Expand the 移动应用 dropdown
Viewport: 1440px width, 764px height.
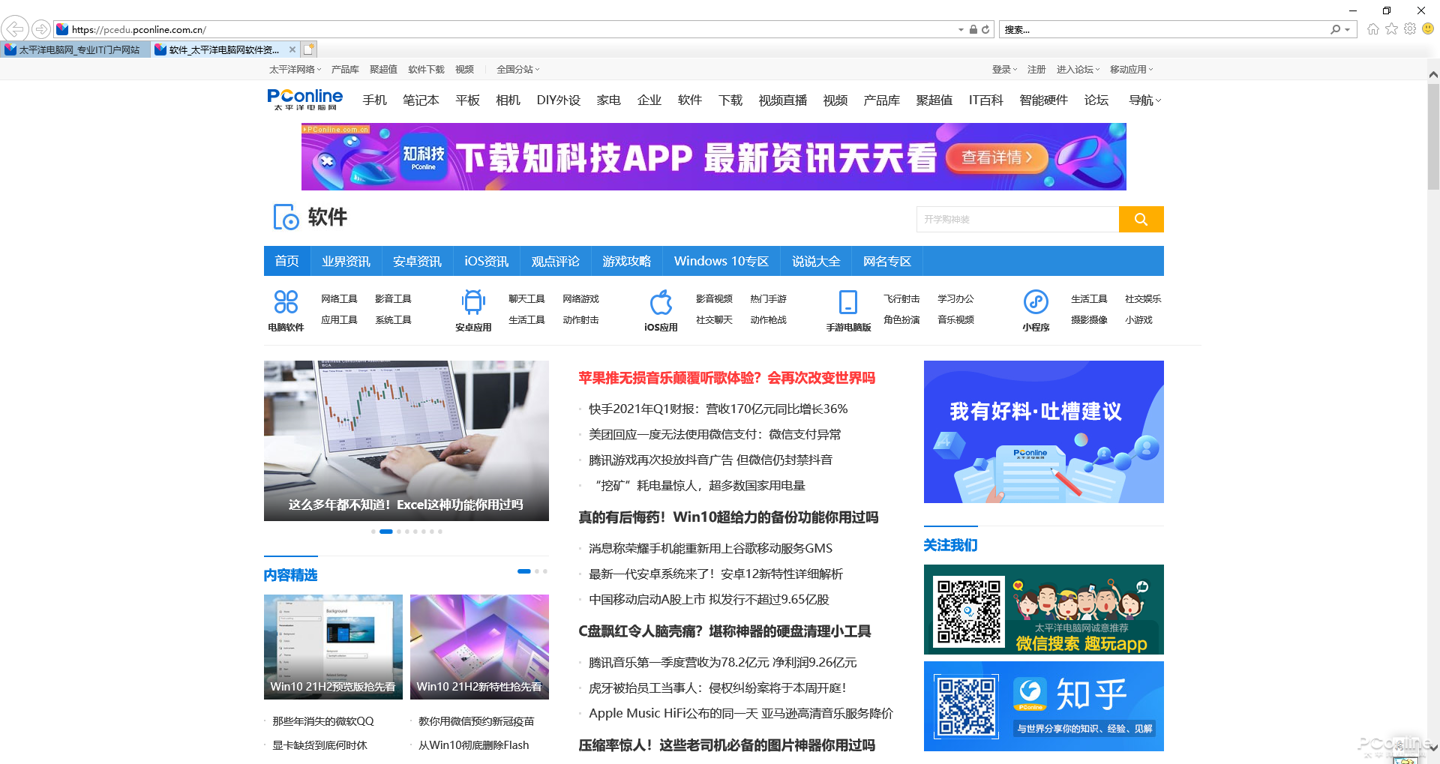[1131, 70]
